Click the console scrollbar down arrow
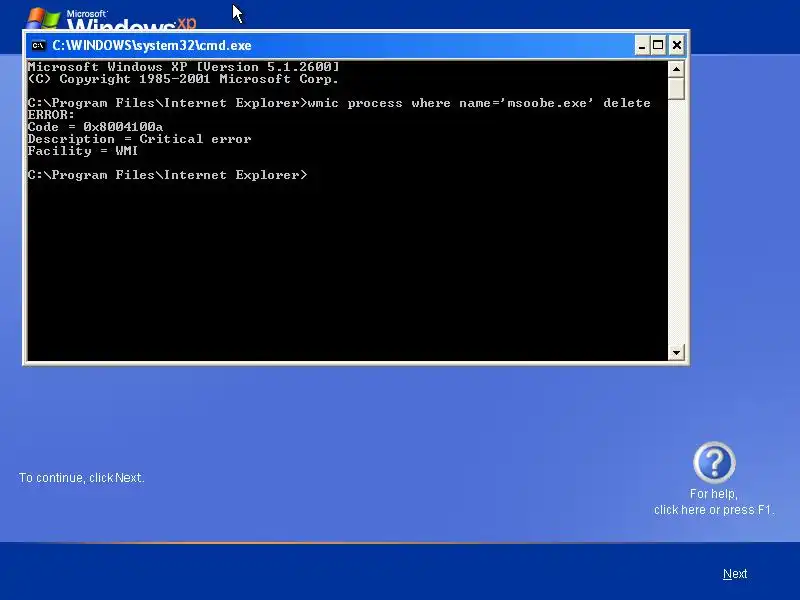Image resolution: width=800 pixels, height=600 pixels. [676, 352]
